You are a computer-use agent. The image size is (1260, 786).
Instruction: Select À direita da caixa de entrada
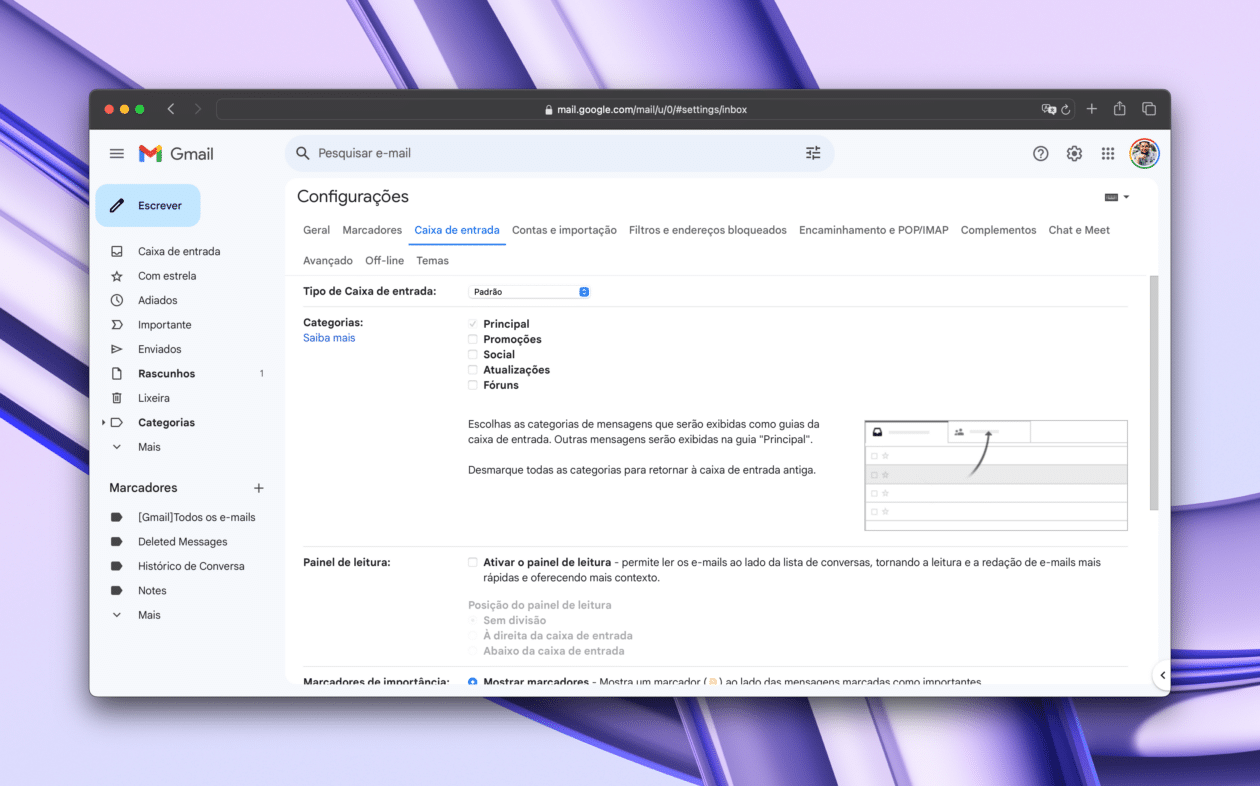click(x=473, y=636)
